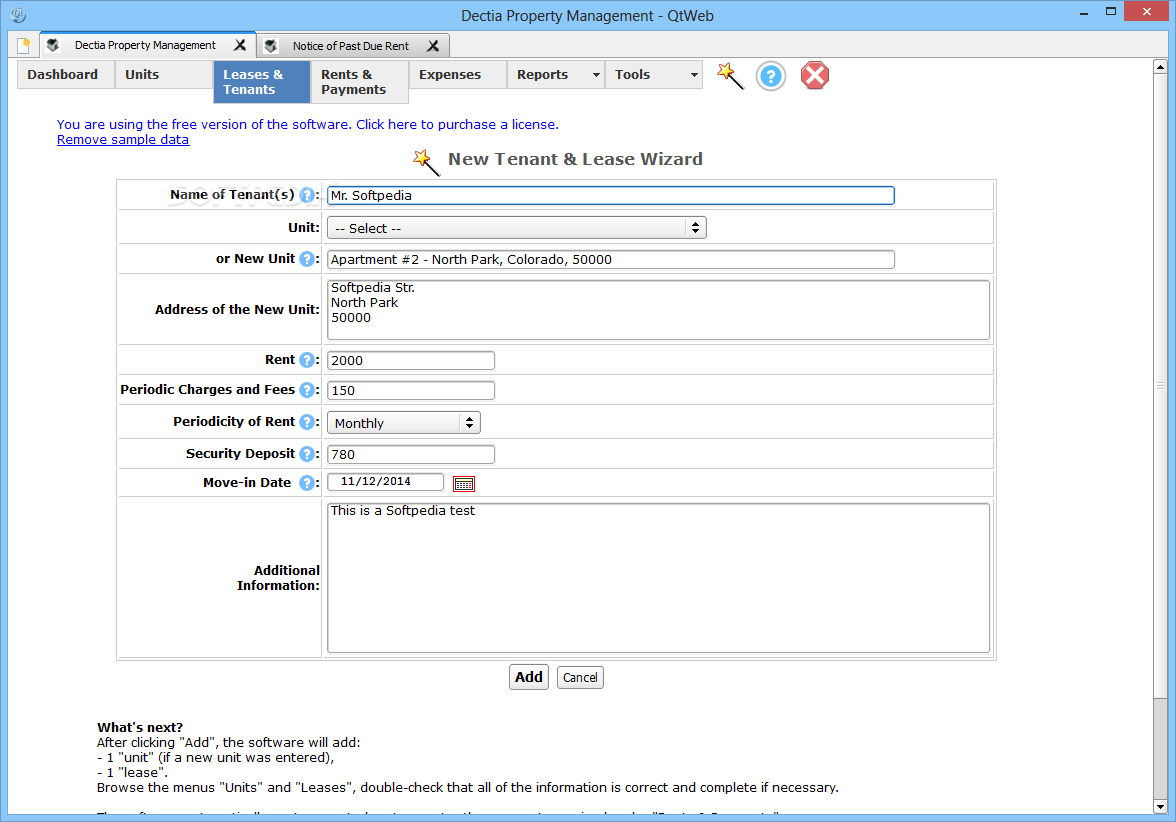Minimize the QtWeb window
Image resolution: width=1176 pixels, height=822 pixels.
coord(1084,13)
